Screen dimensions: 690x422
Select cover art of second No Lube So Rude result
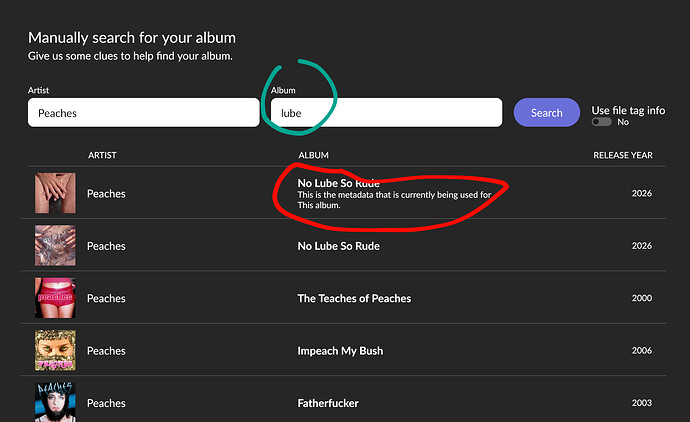tap(55, 245)
